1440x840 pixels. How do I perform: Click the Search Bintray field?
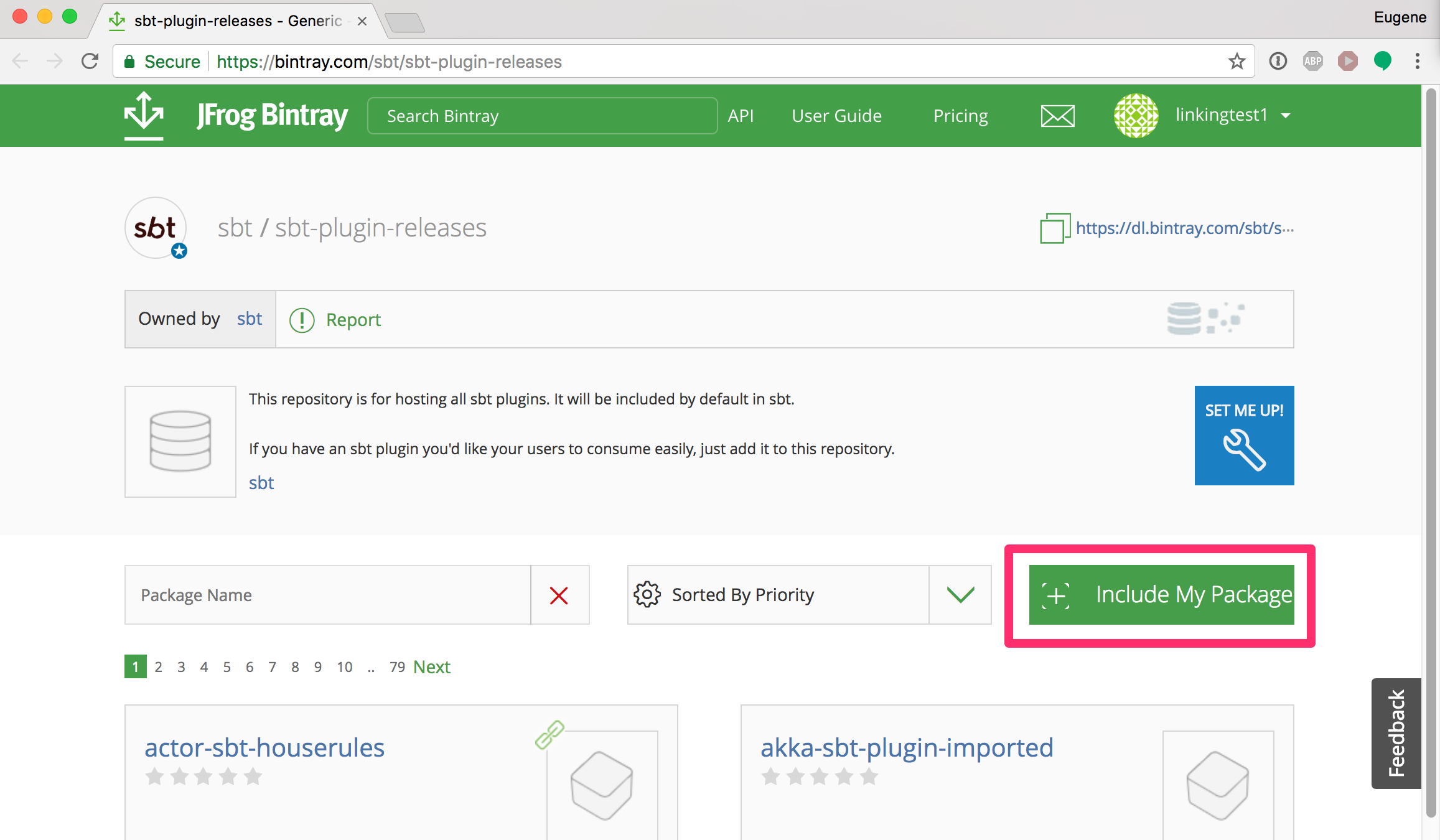(542, 116)
